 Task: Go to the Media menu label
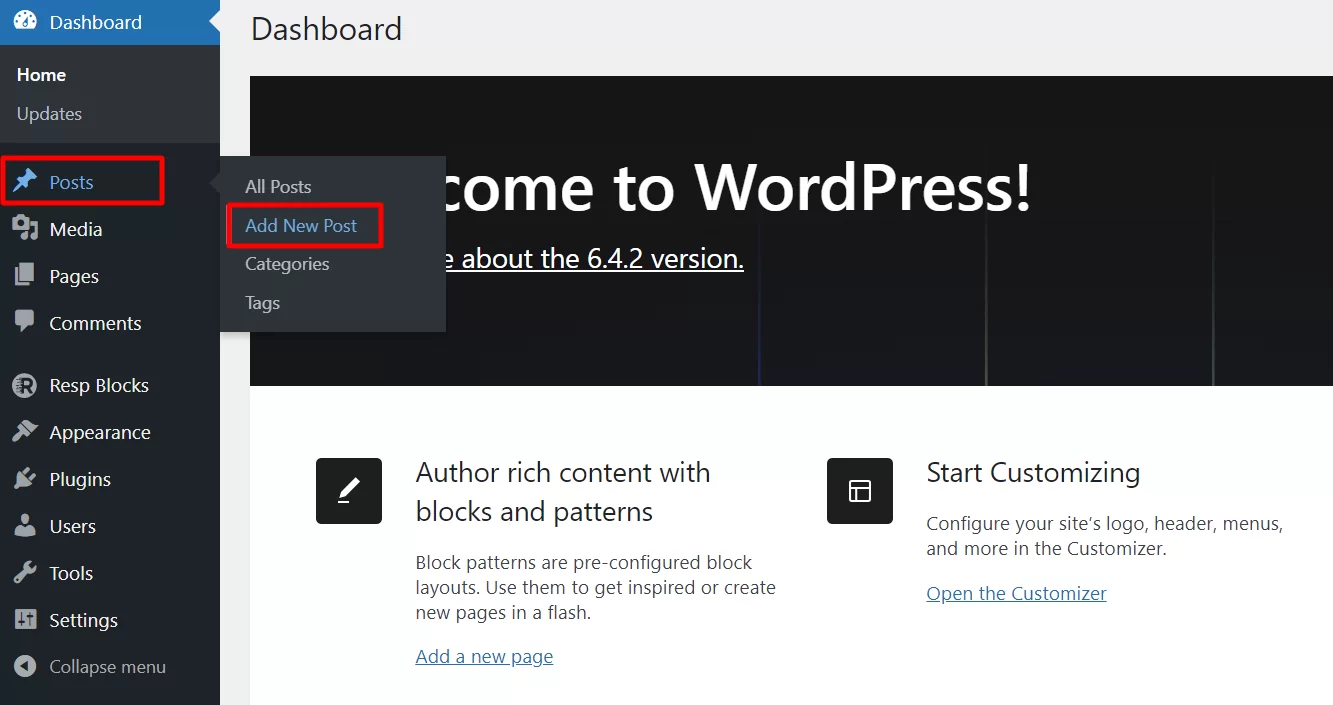tap(76, 229)
